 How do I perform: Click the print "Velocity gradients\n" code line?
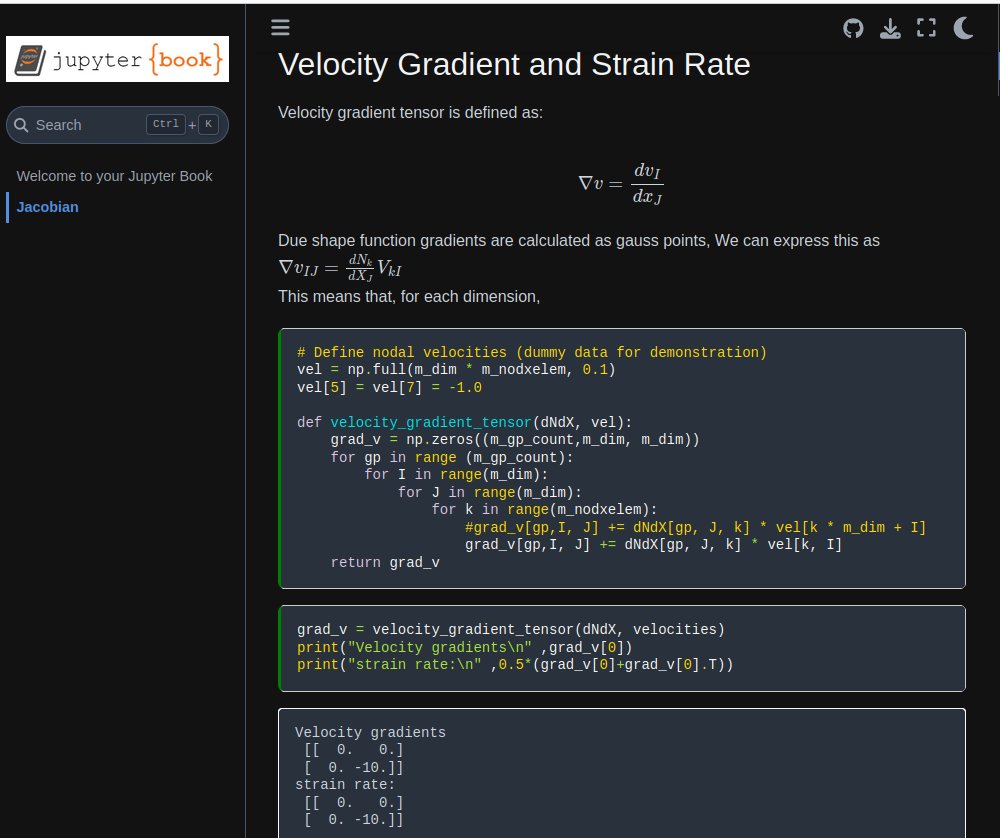pyautogui.click(x=465, y=647)
